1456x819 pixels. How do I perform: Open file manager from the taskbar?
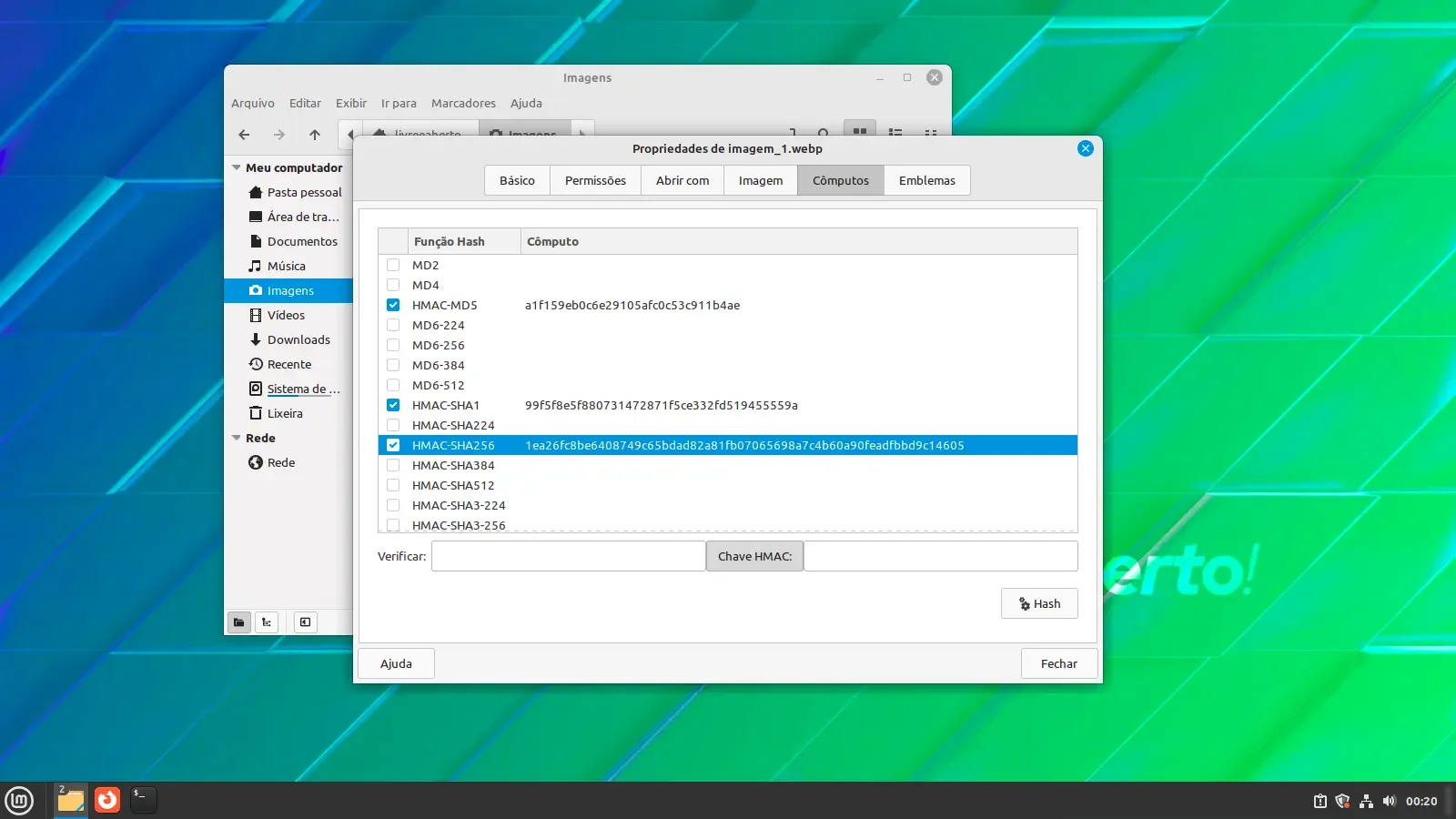(71, 800)
